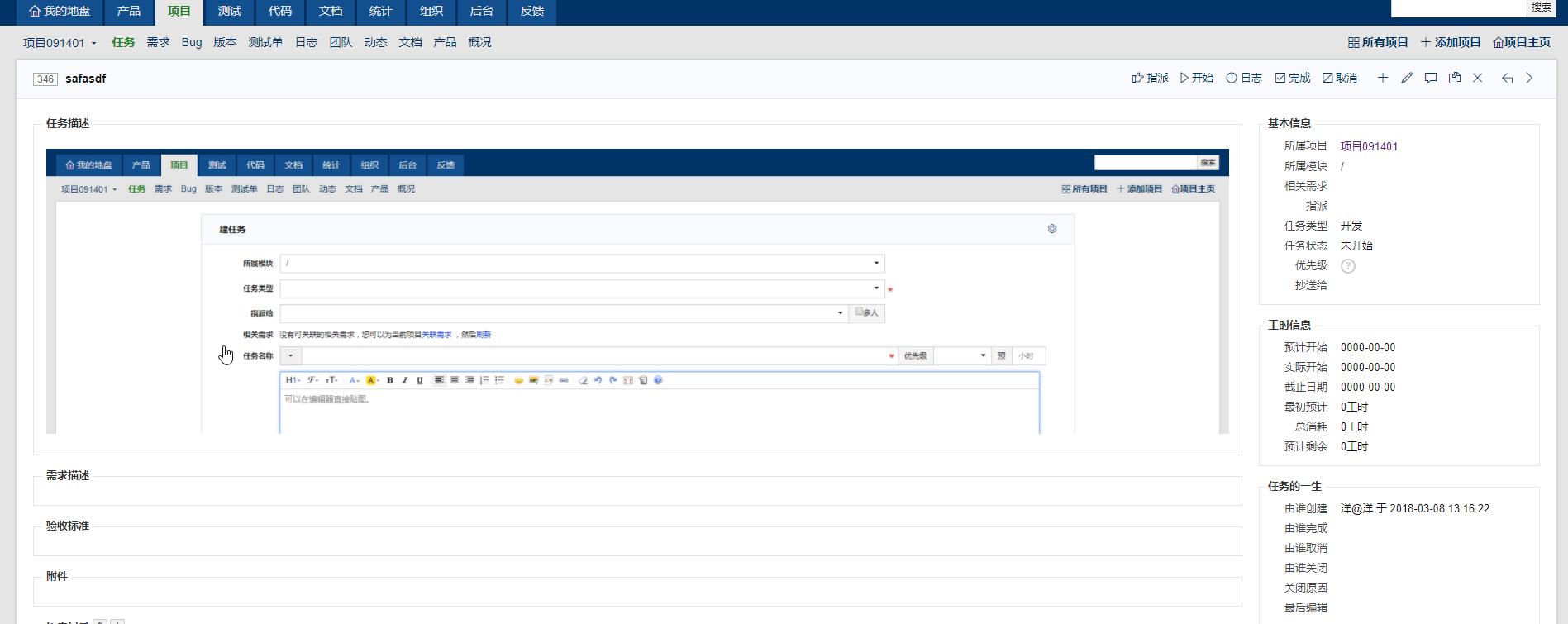The image size is (1568, 624).
Task: Open 后台 tab in main navigation bar
Action: (x=482, y=12)
